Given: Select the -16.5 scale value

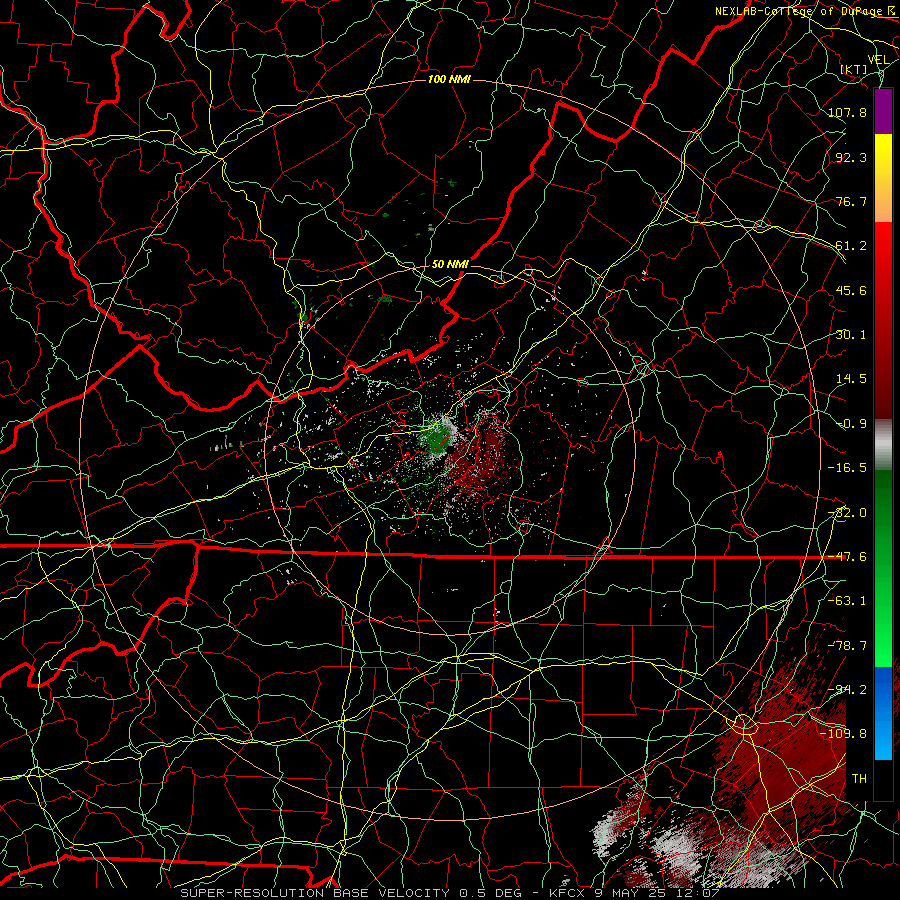Looking at the screenshot, I should pos(847,468).
